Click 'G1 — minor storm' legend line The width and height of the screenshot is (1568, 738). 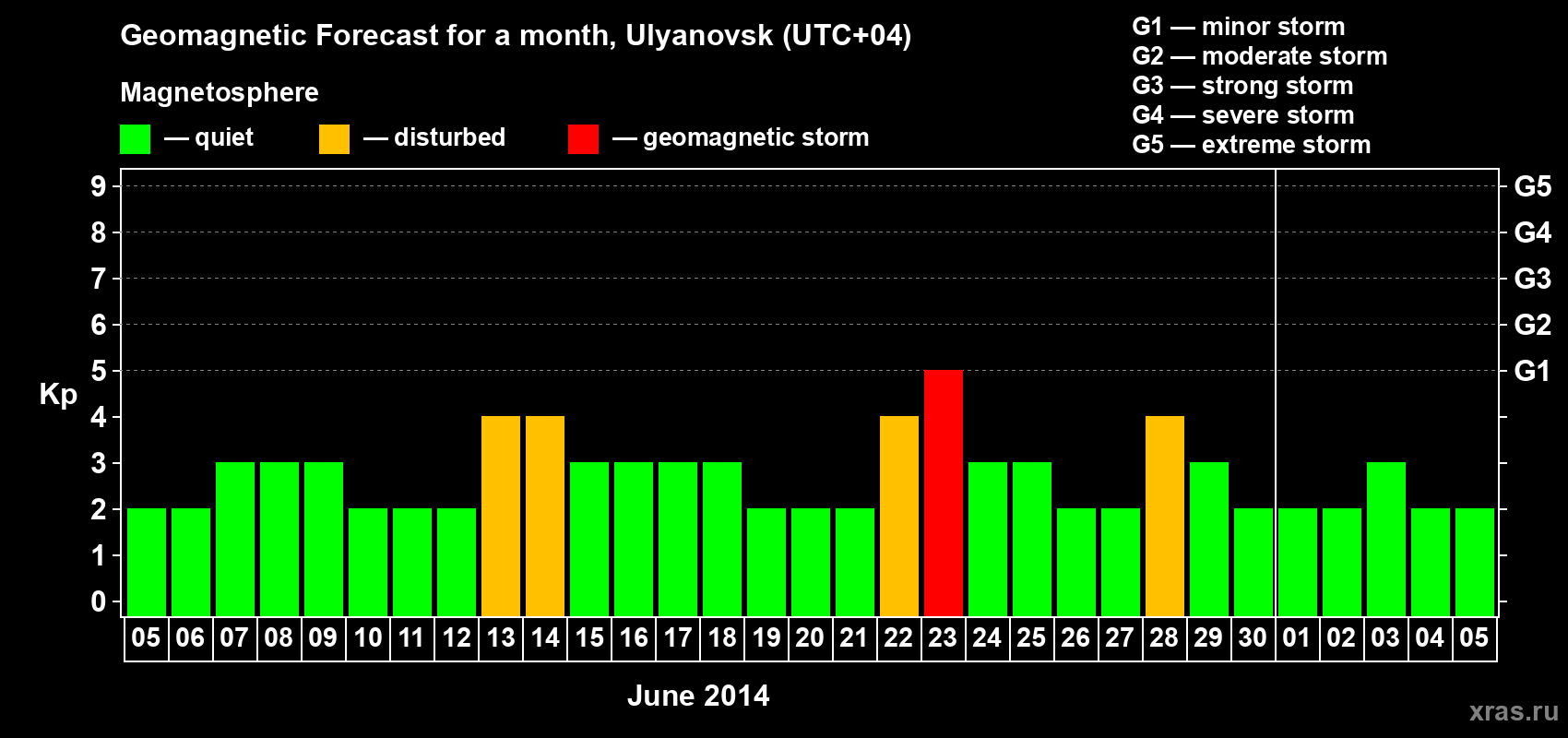tap(1238, 27)
